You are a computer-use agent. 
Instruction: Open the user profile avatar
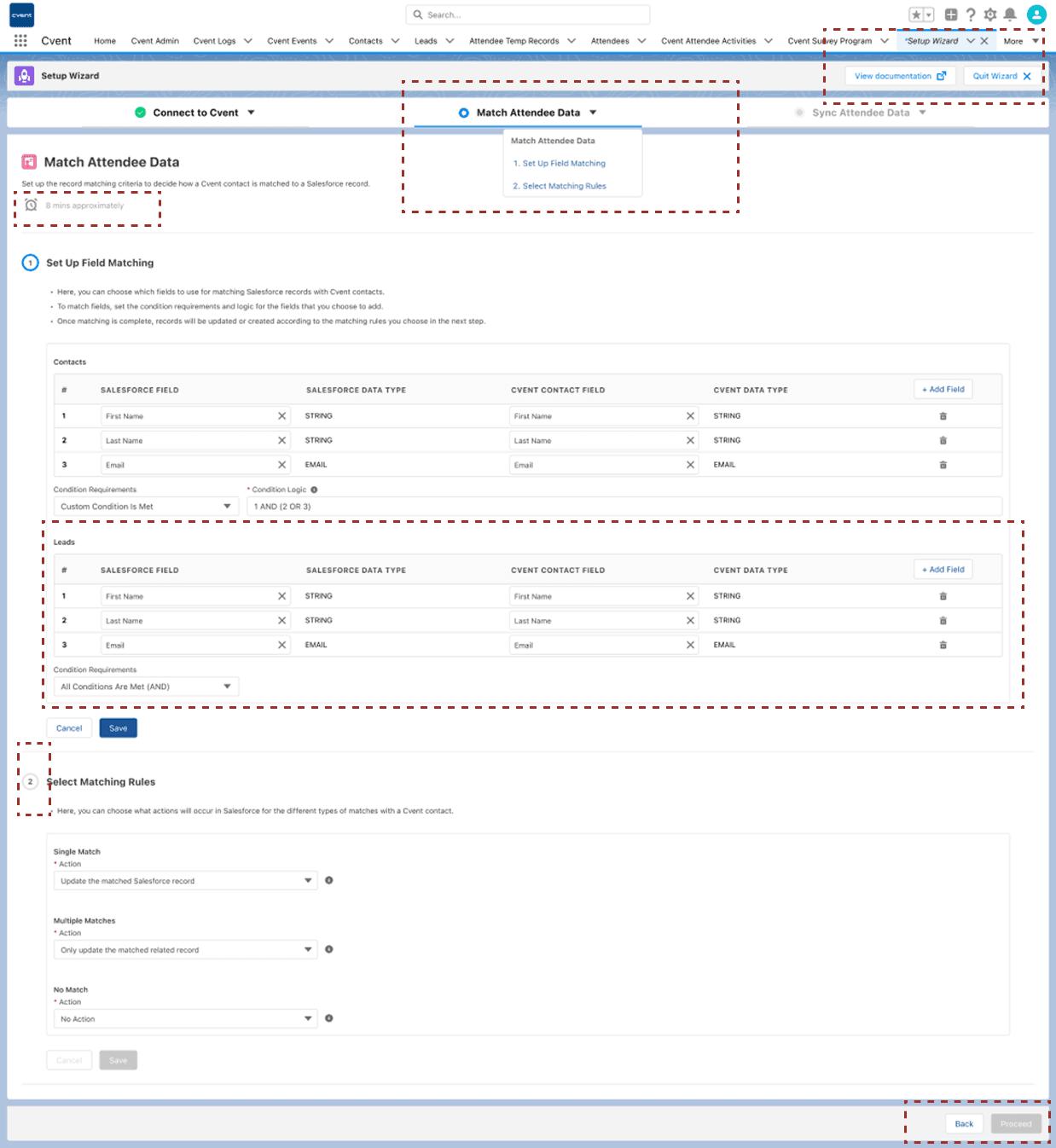[1036, 14]
